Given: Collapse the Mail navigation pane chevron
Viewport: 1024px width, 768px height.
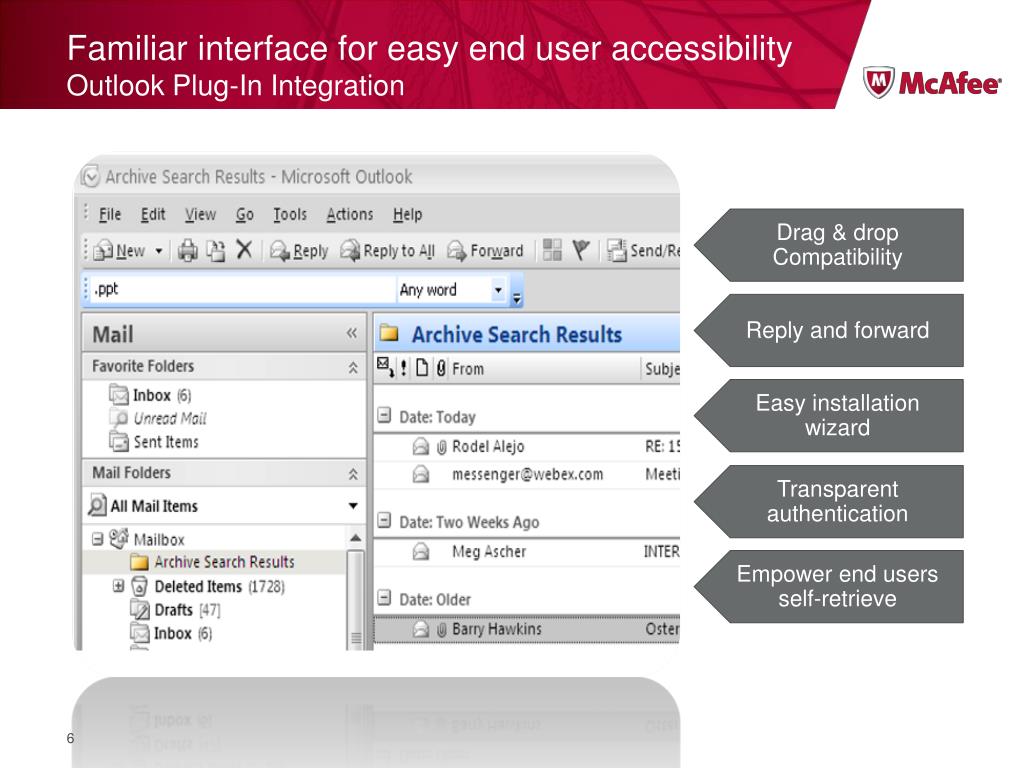Looking at the screenshot, I should [351, 334].
